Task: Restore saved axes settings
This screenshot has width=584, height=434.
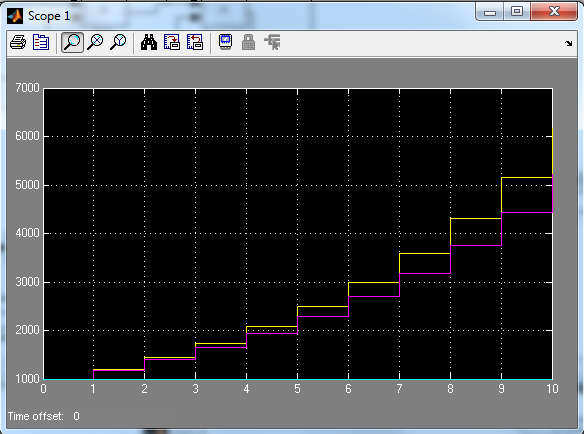Action: pos(195,42)
